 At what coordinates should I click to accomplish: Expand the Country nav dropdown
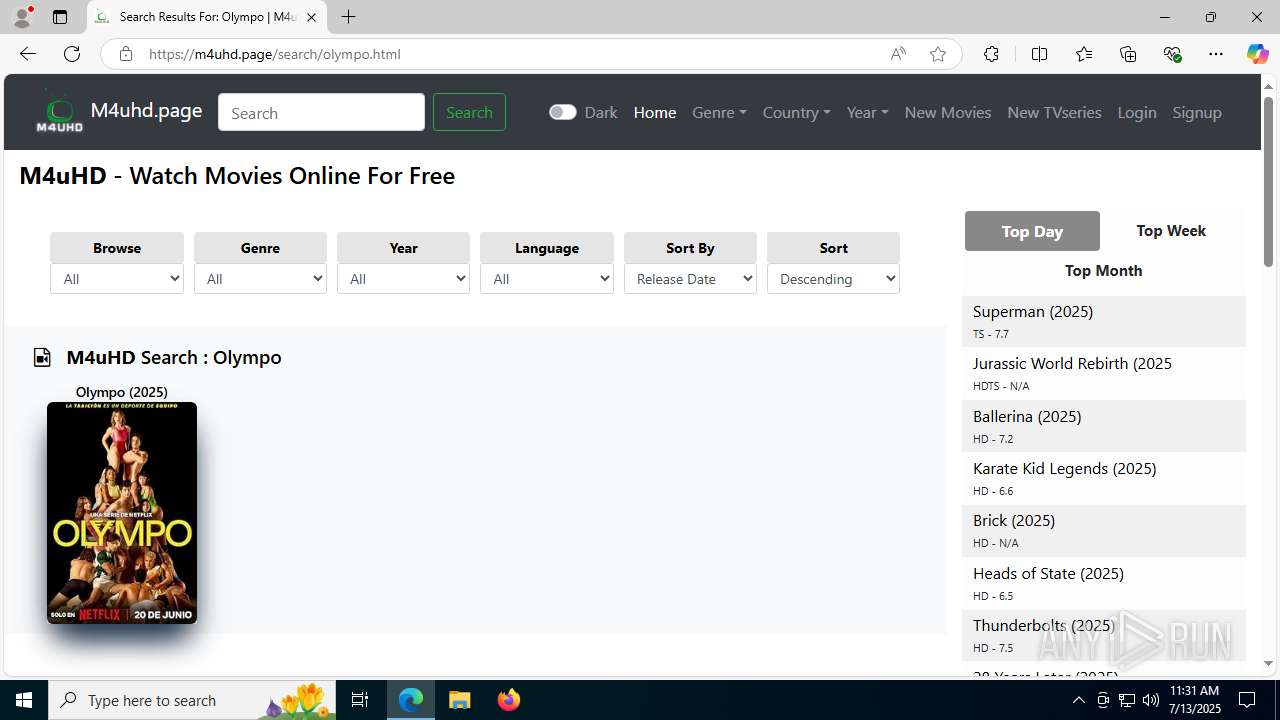pyautogui.click(x=796, y=112)
